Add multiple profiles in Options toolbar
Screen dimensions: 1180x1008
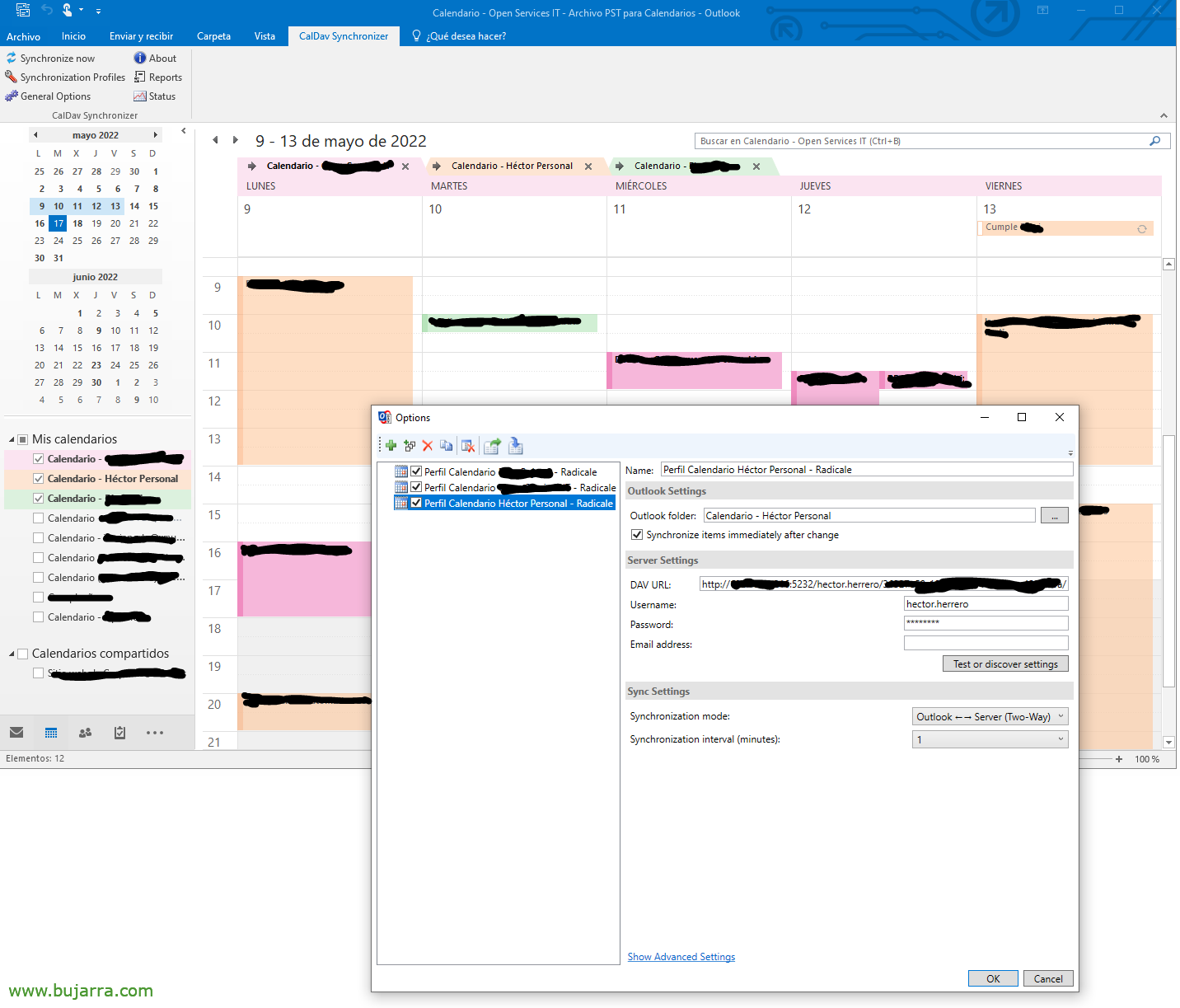(x=410, y=446)
